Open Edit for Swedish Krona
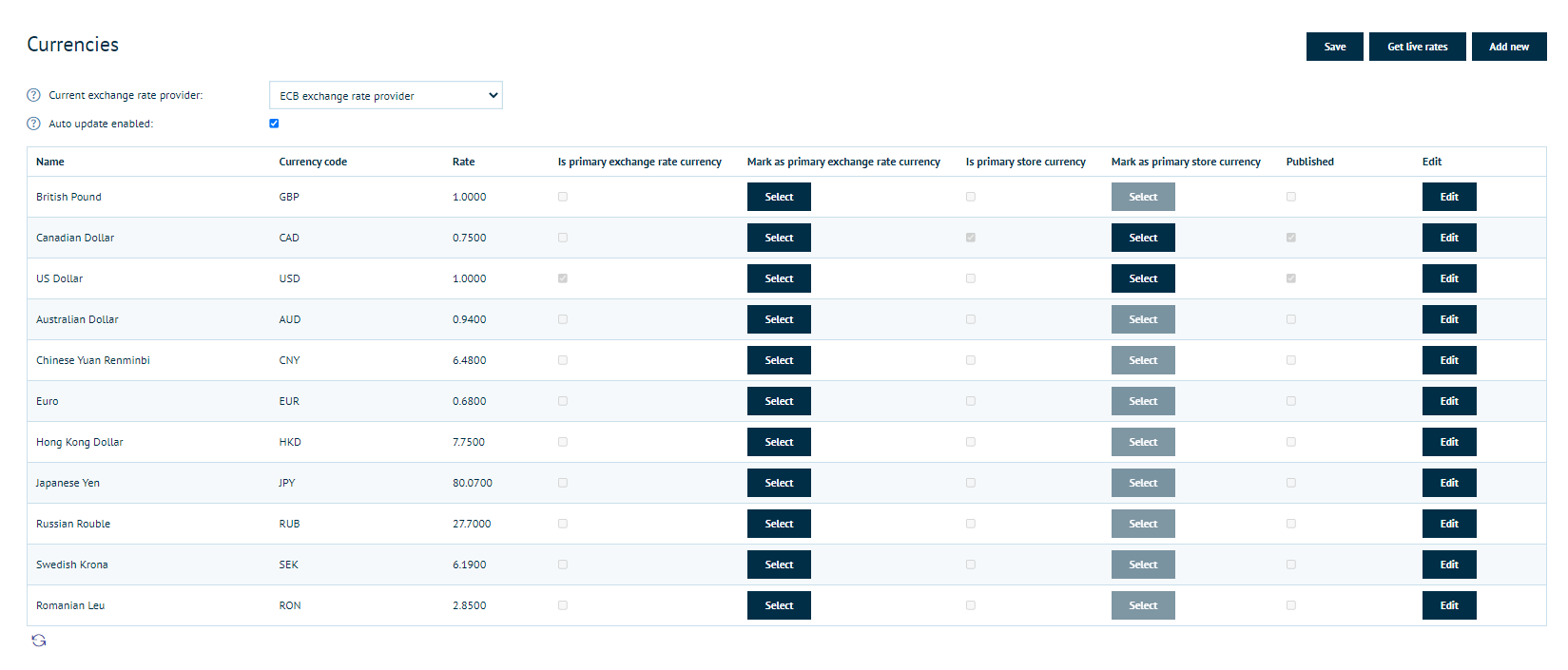Image resolution: width=1568 pixels, height=670 pixels. coord(1449,565)
